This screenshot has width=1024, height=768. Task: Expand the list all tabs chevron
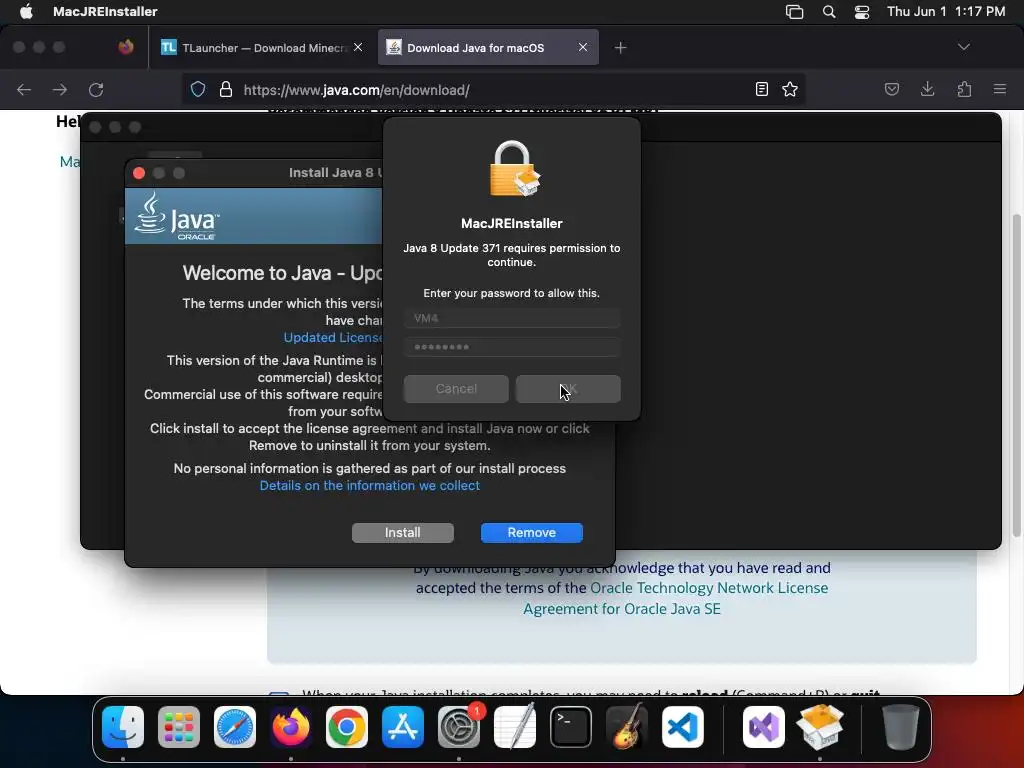coord(963,47)
